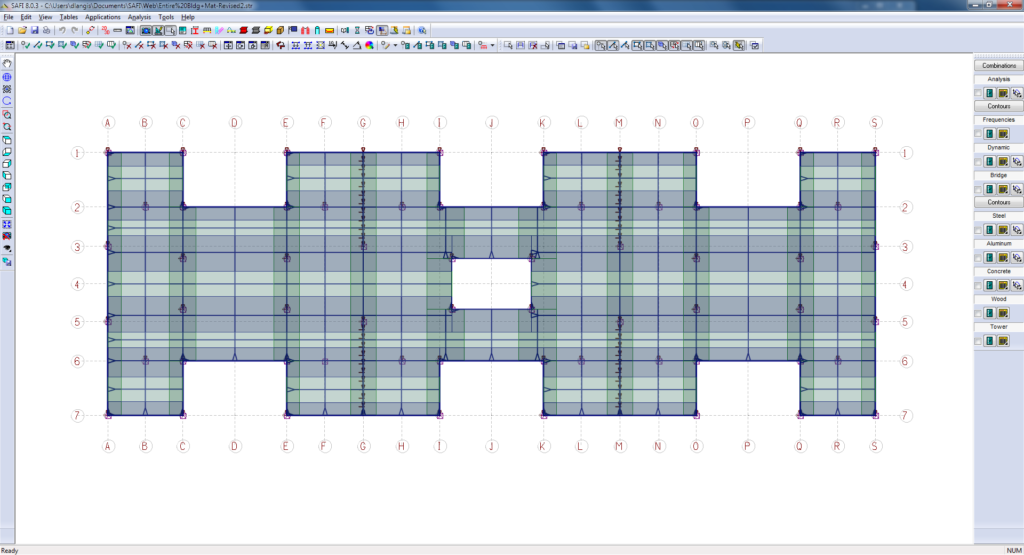The height and width of the screenshot is (555, 1024).
Task: Click the Contours button below Analysis
Action: click(x=999, y=106)
